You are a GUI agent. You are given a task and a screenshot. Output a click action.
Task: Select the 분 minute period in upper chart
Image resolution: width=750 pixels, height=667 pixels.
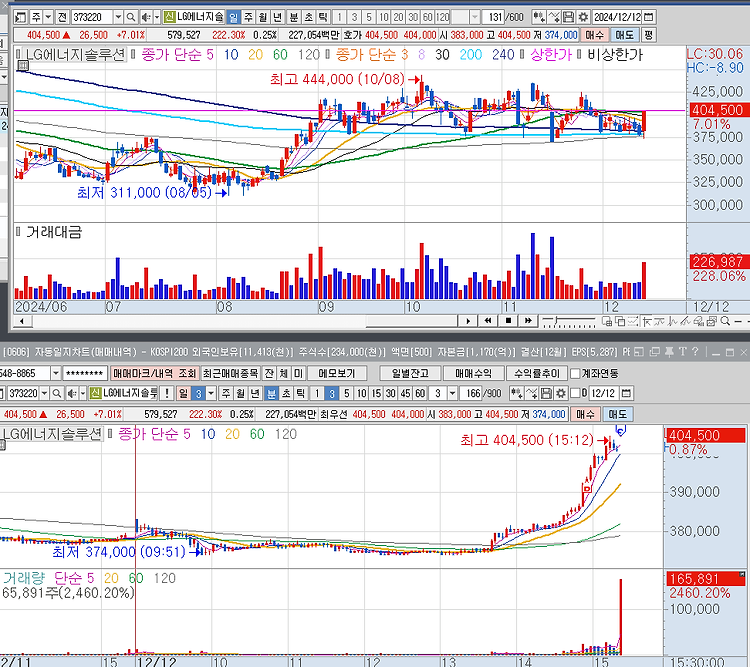(x=294, y=18)
